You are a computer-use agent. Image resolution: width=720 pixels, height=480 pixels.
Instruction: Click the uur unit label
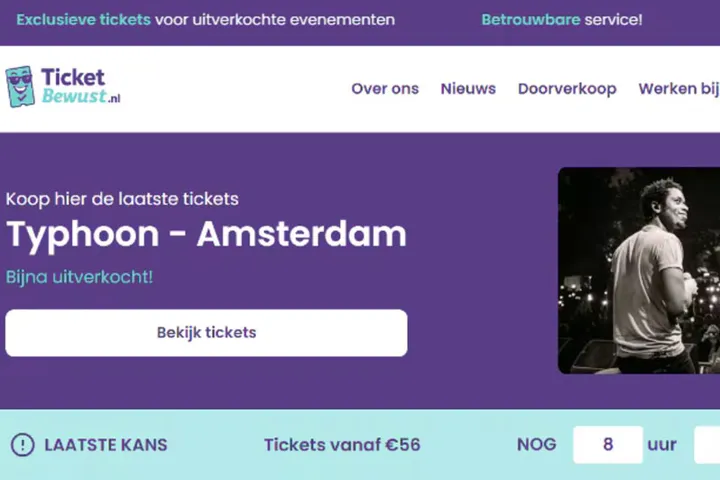[x=662, y=445]
